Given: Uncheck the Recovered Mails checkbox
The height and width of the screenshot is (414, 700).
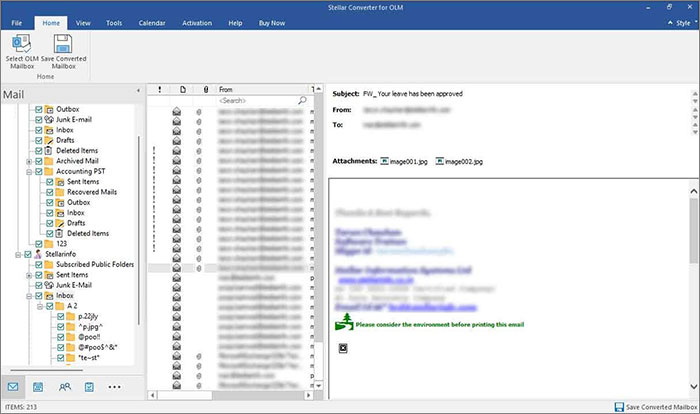Looking at the screenshot, I should coord(50,192).
